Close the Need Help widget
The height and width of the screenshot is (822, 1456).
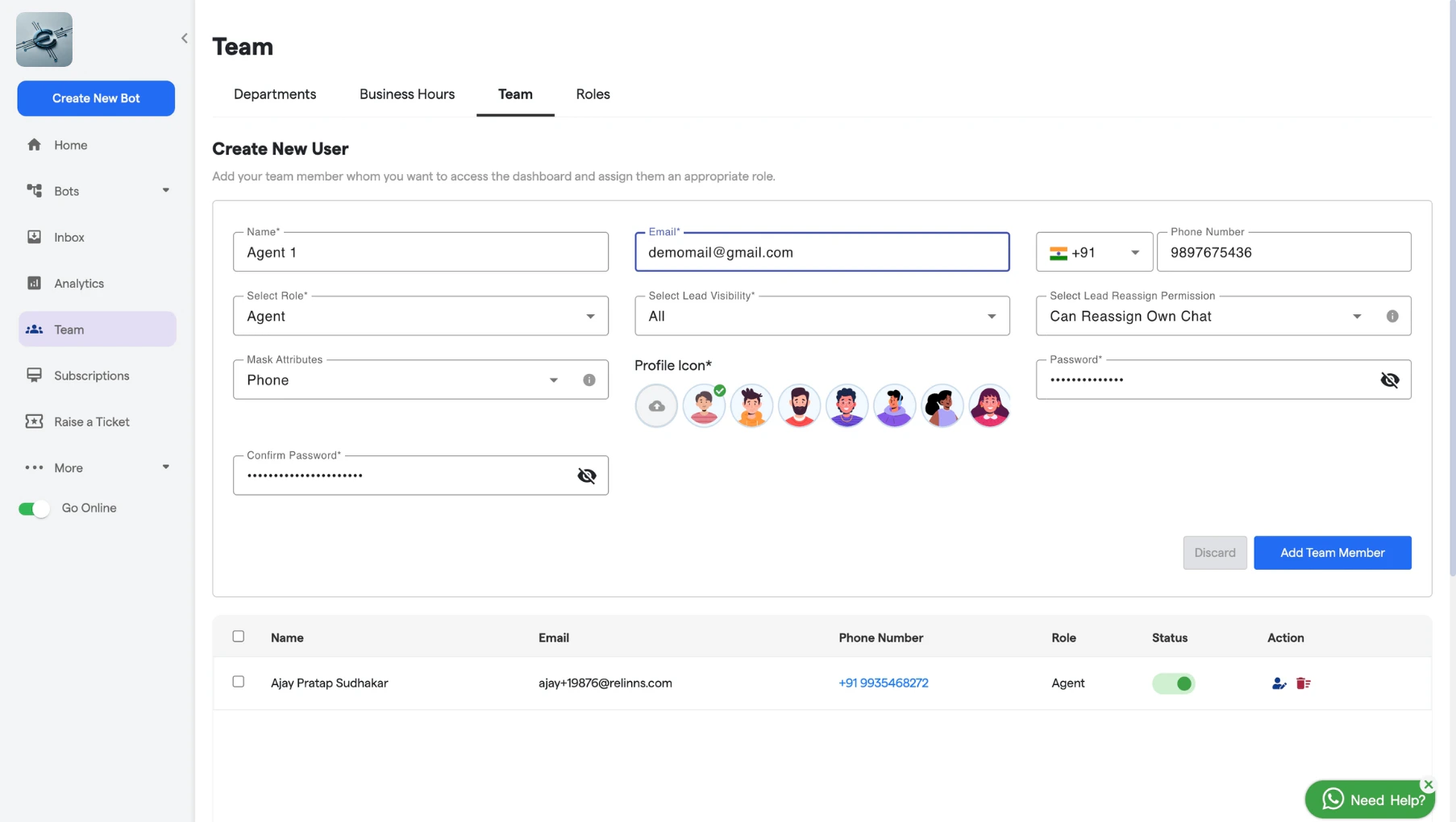(x=1429, y=784)
